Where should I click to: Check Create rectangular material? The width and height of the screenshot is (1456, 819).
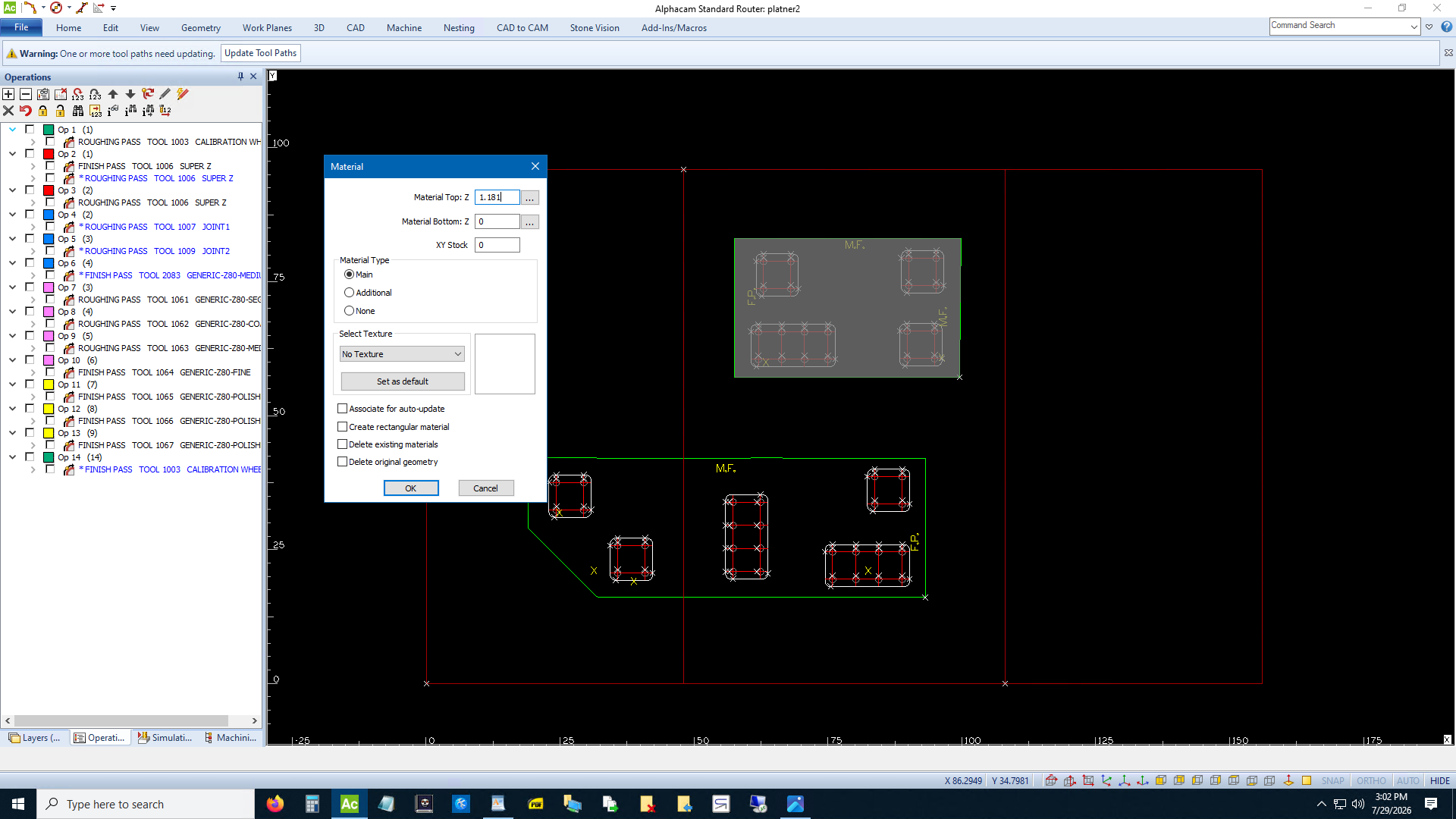click(x=342, y=427)
